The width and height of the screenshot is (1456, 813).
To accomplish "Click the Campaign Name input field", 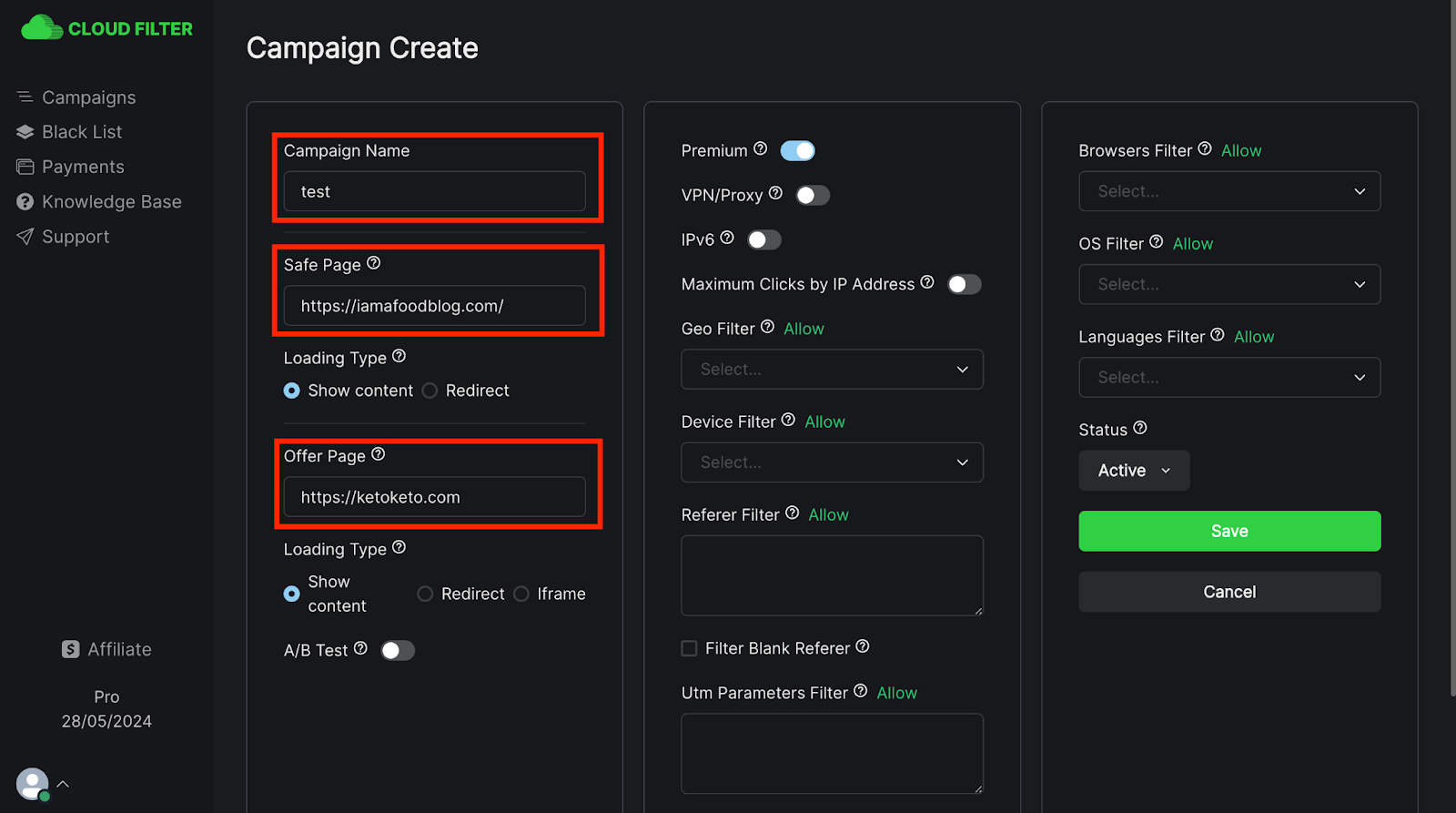I will pyautogui.click(x=434, y=192).
